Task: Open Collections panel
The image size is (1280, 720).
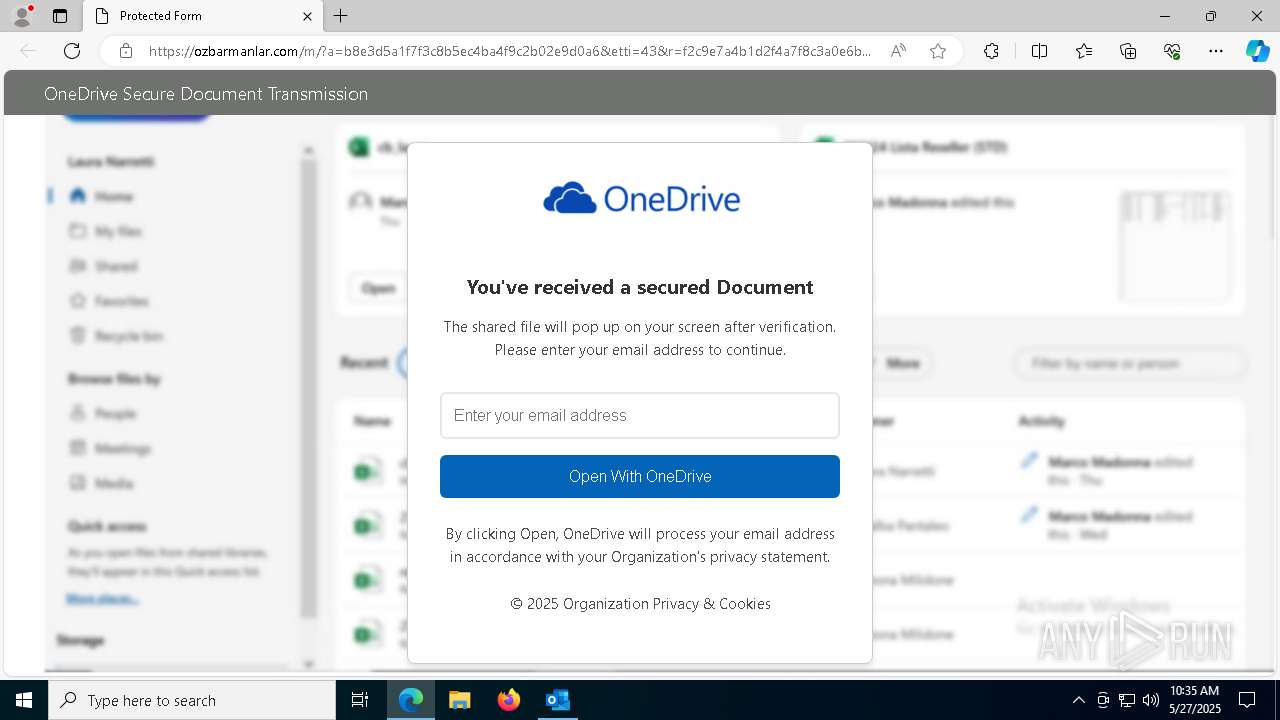Action: [1128, 51]
